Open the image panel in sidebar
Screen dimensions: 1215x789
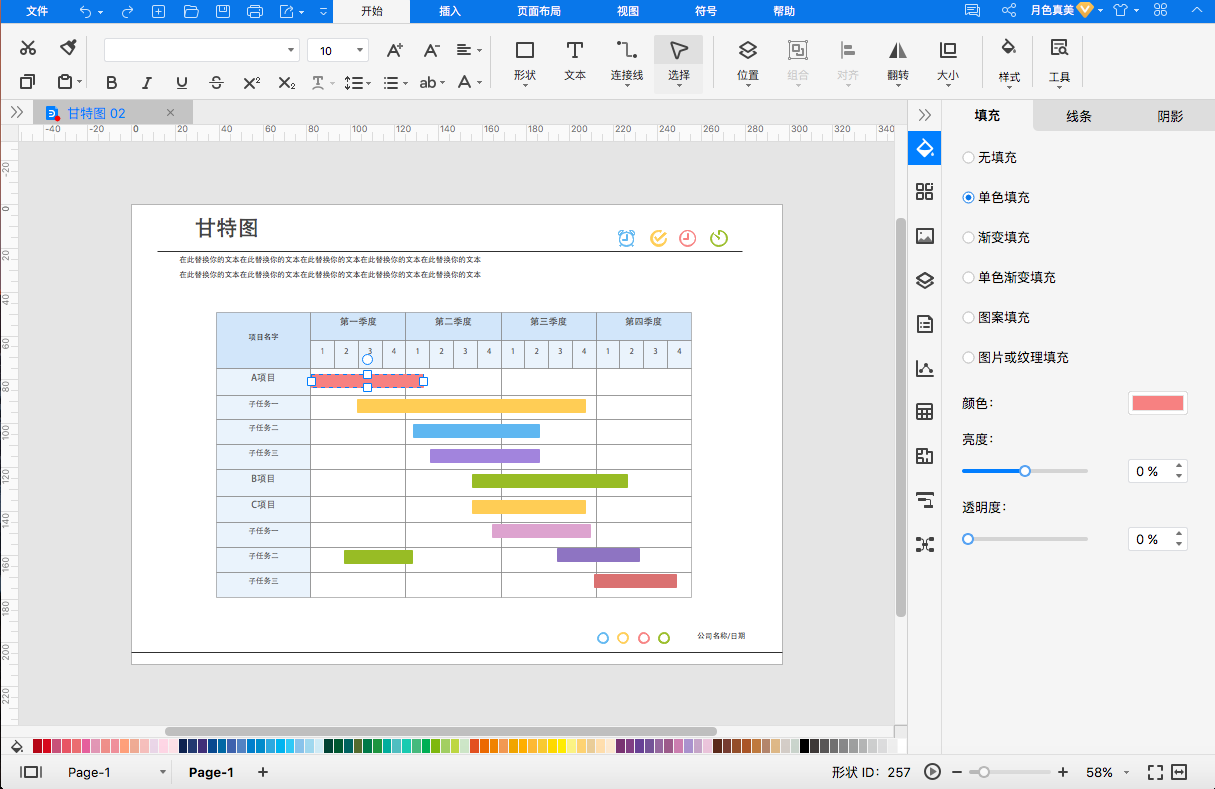click(x=925, y=237)
